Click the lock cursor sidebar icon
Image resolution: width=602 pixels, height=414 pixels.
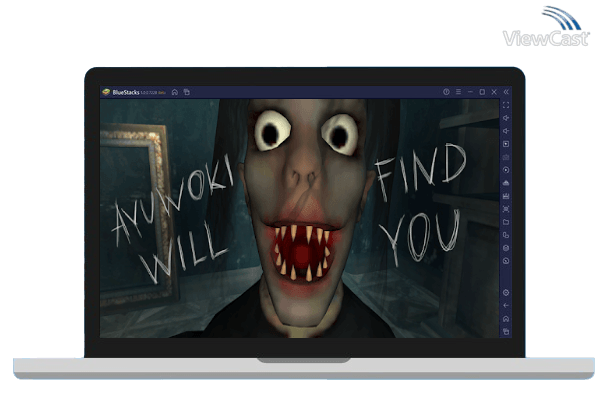coord(506,144)
